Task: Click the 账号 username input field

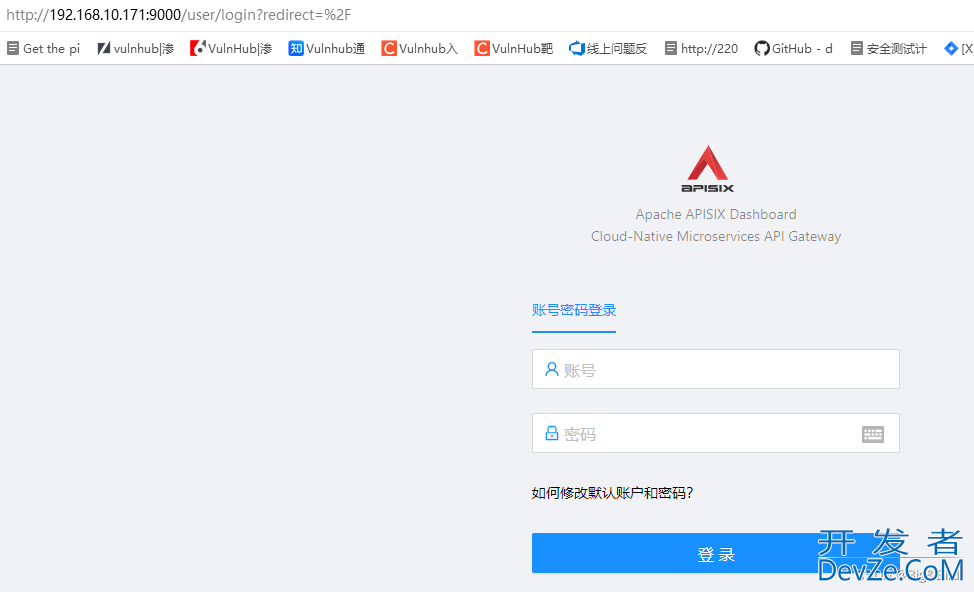Action: pyautogui.click(x=716, y=369)
